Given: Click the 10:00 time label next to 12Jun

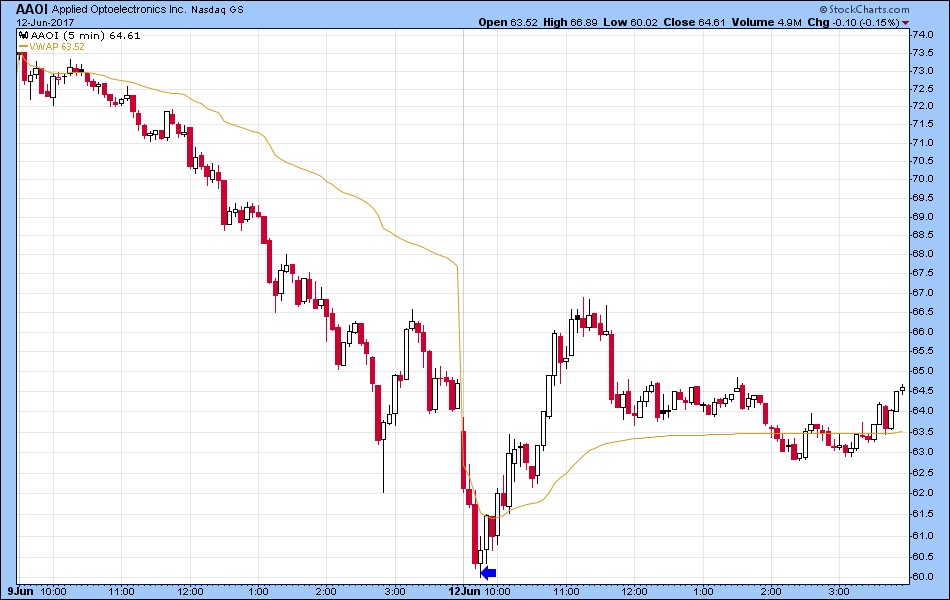Looking at the screenshot, I should pos(497,591).
